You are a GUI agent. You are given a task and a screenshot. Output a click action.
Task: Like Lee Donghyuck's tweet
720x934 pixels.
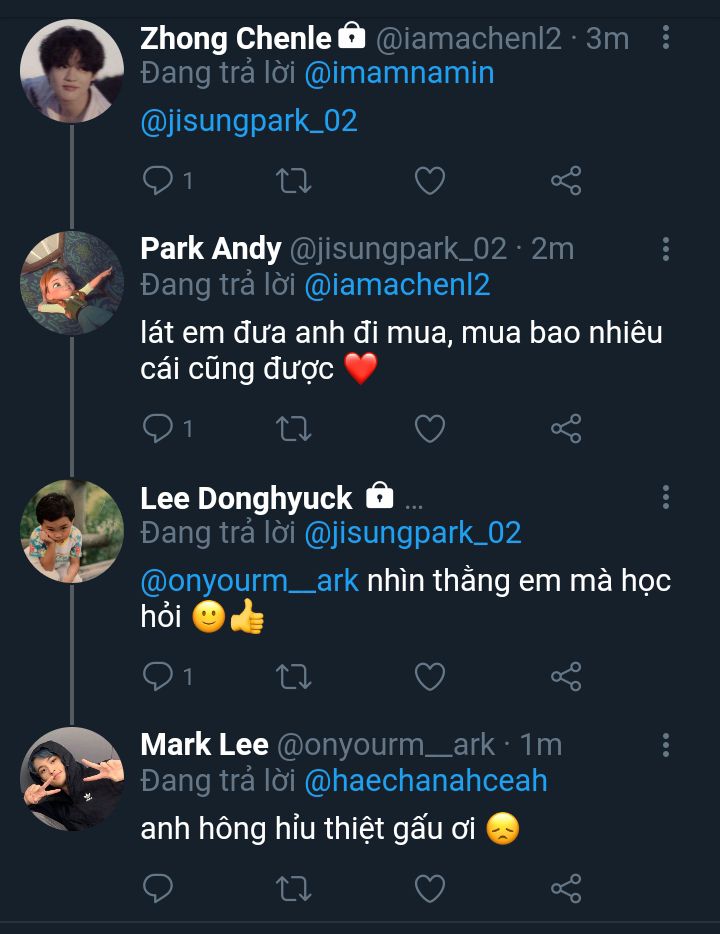pos(430,677)
